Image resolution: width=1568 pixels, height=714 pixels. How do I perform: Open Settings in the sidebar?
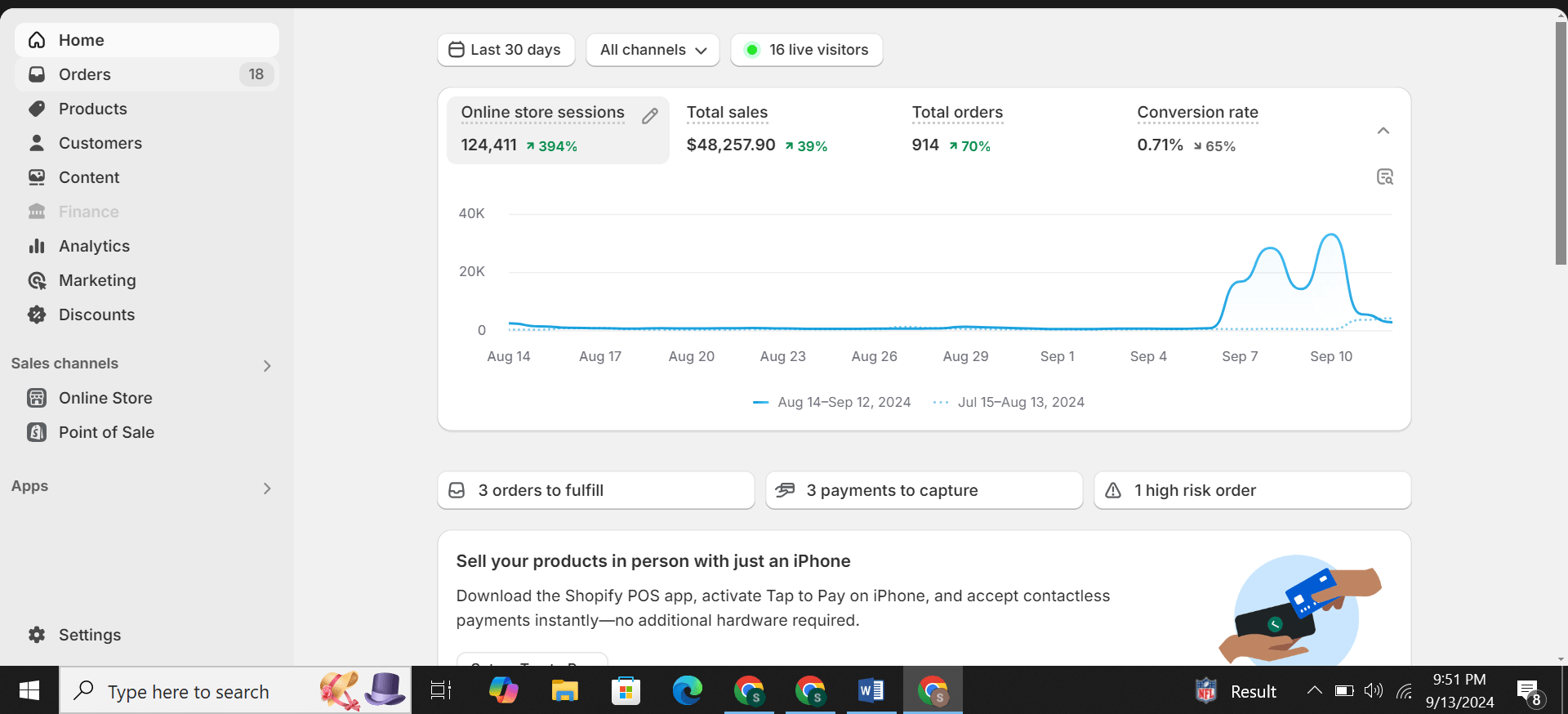tap(147, 635)
